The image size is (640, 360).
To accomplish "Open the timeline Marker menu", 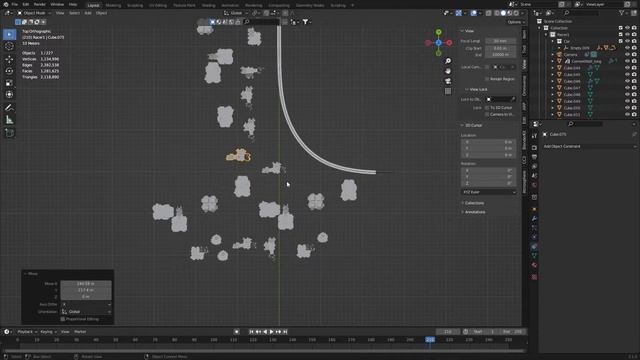I will click(x=80, y=332).
